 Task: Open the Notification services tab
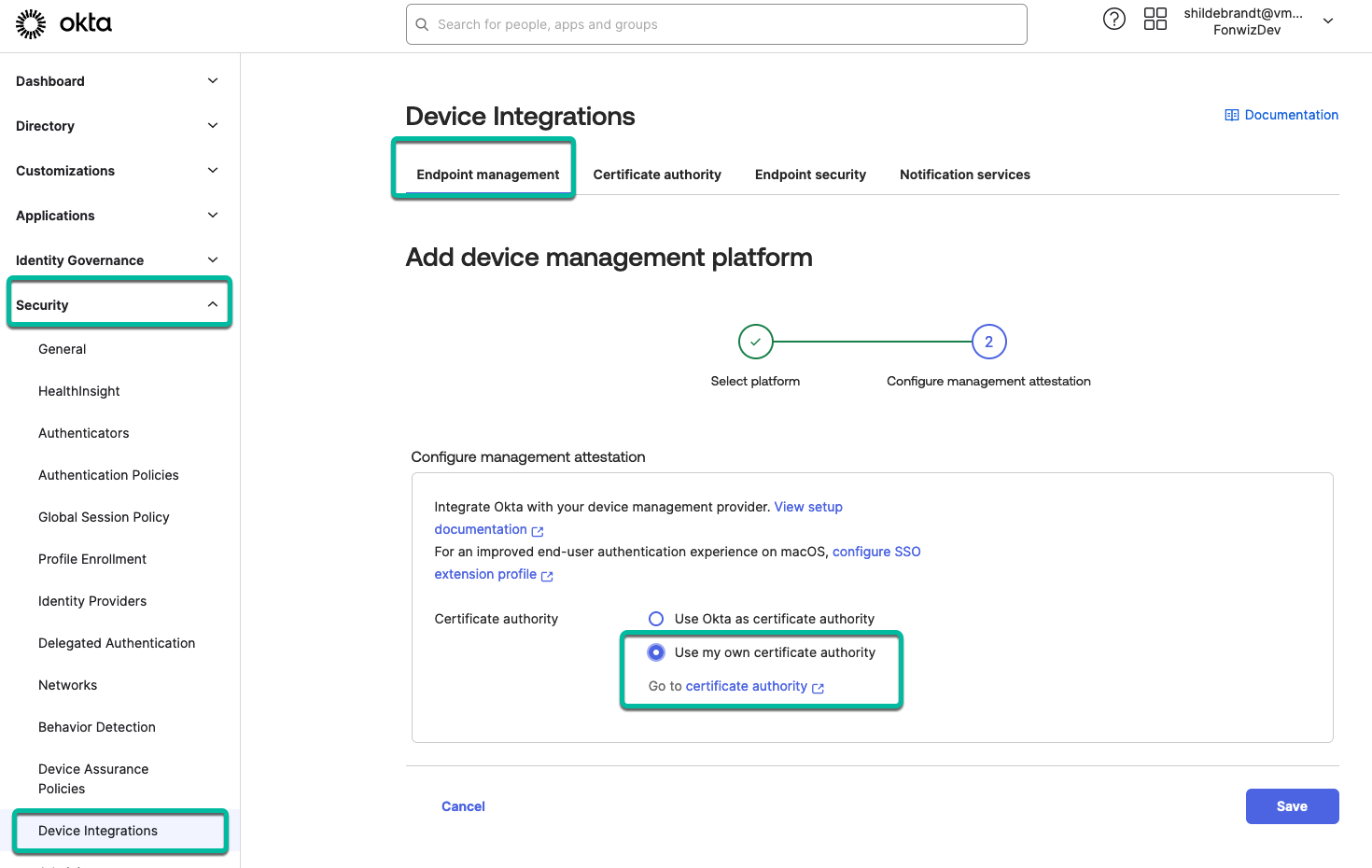click(964, 175)
